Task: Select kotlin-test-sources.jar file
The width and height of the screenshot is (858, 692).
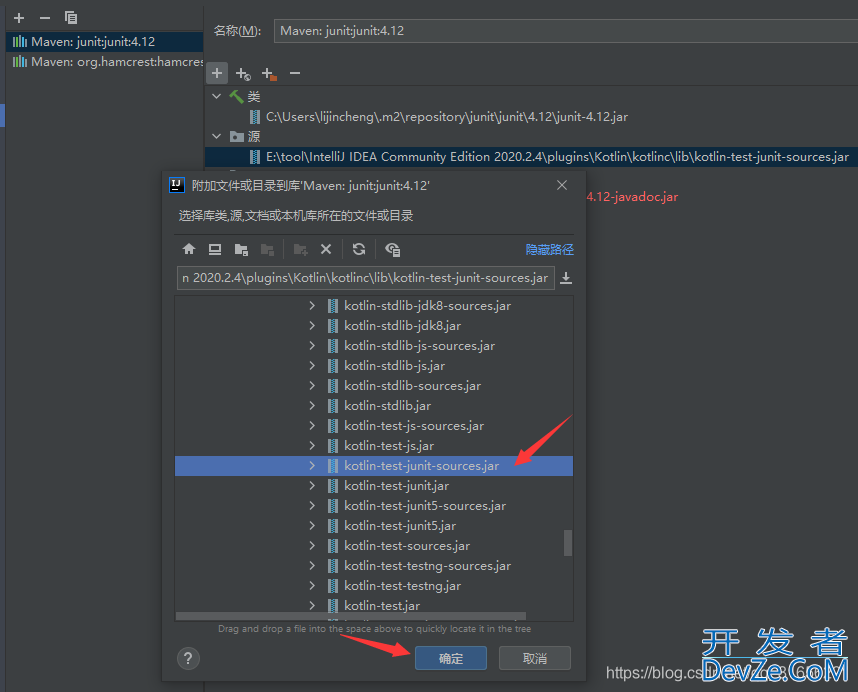Action: pos(407,546)
